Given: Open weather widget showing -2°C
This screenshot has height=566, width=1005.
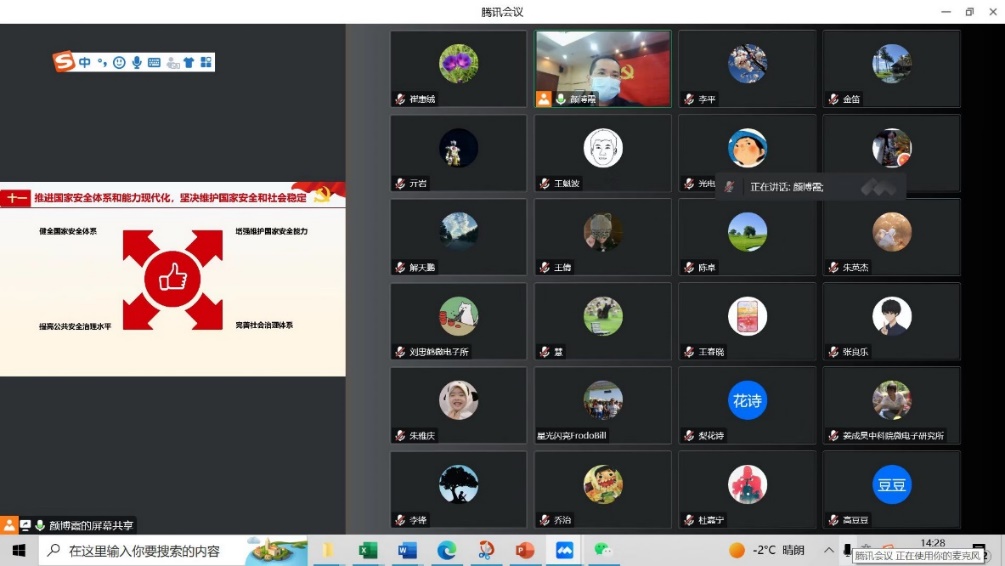Looking at the screenshot, I should click(x=765, y=550).
